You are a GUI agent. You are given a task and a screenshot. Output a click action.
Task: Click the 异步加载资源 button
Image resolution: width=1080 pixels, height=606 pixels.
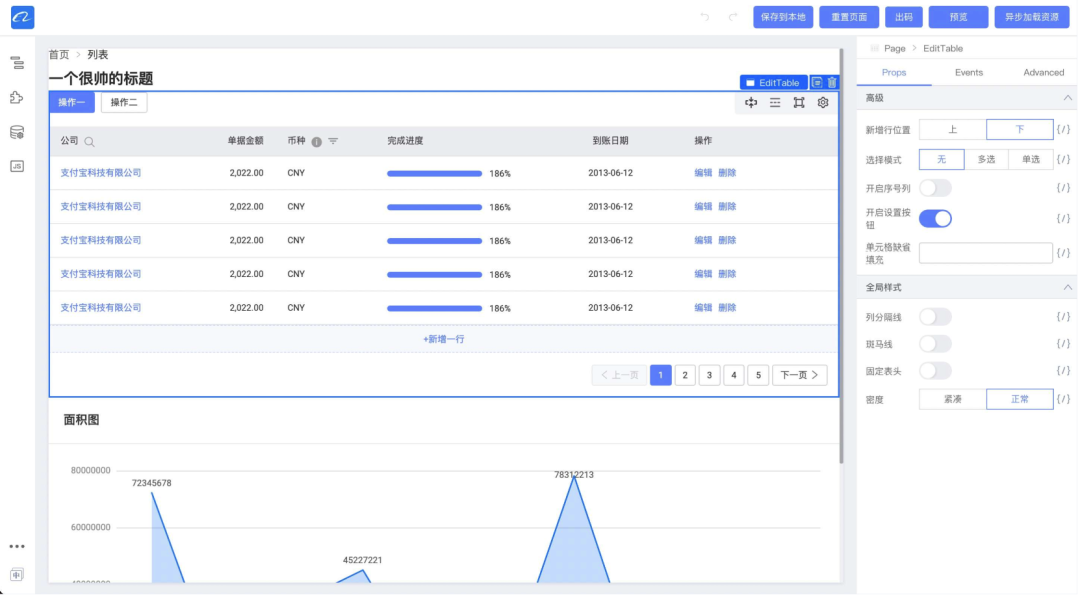[x=1032, y=17]
